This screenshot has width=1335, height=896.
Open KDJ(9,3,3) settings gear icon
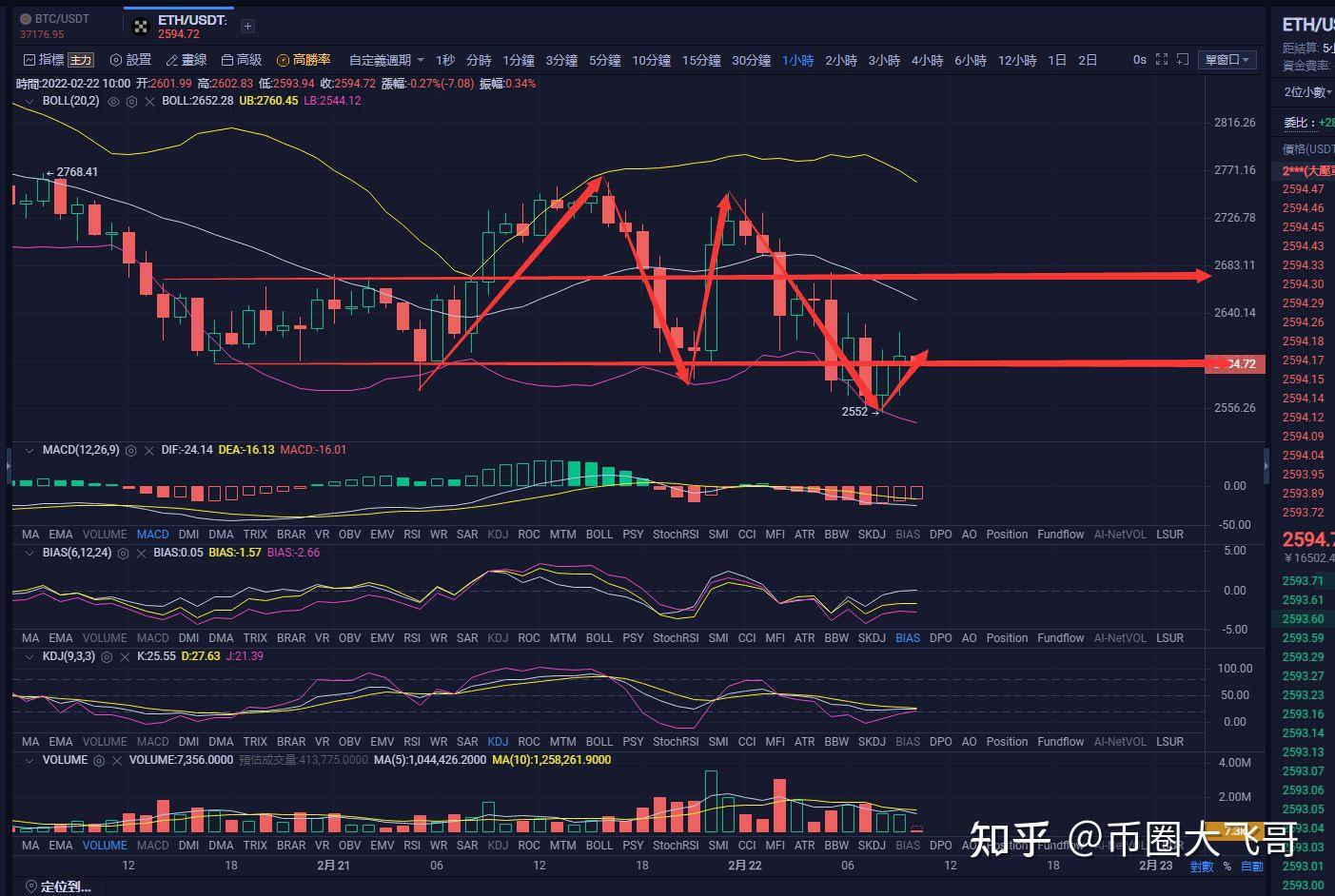[107, 656]
